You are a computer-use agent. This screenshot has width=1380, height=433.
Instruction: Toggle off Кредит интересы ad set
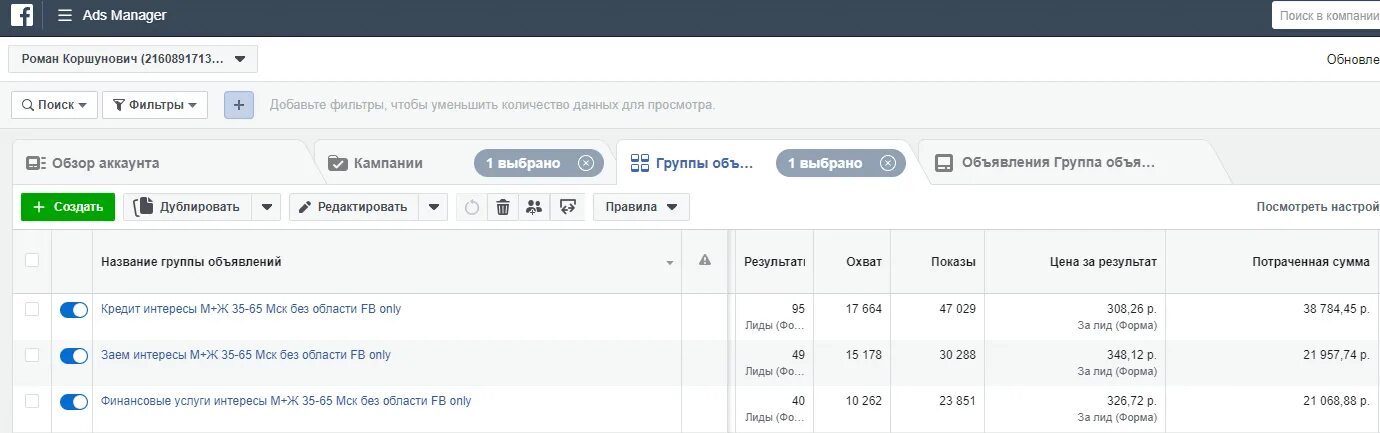click(x=74, y=310)
